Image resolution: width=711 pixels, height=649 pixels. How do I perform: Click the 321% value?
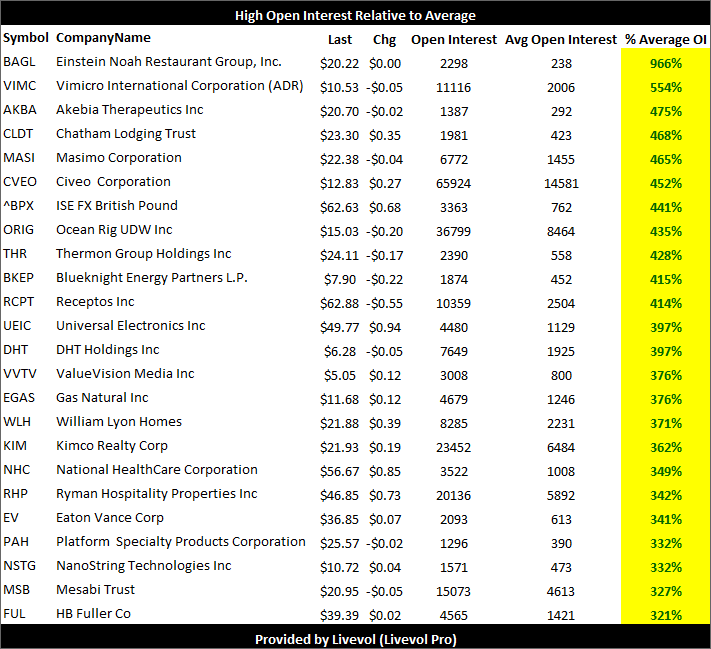[666, 616]
